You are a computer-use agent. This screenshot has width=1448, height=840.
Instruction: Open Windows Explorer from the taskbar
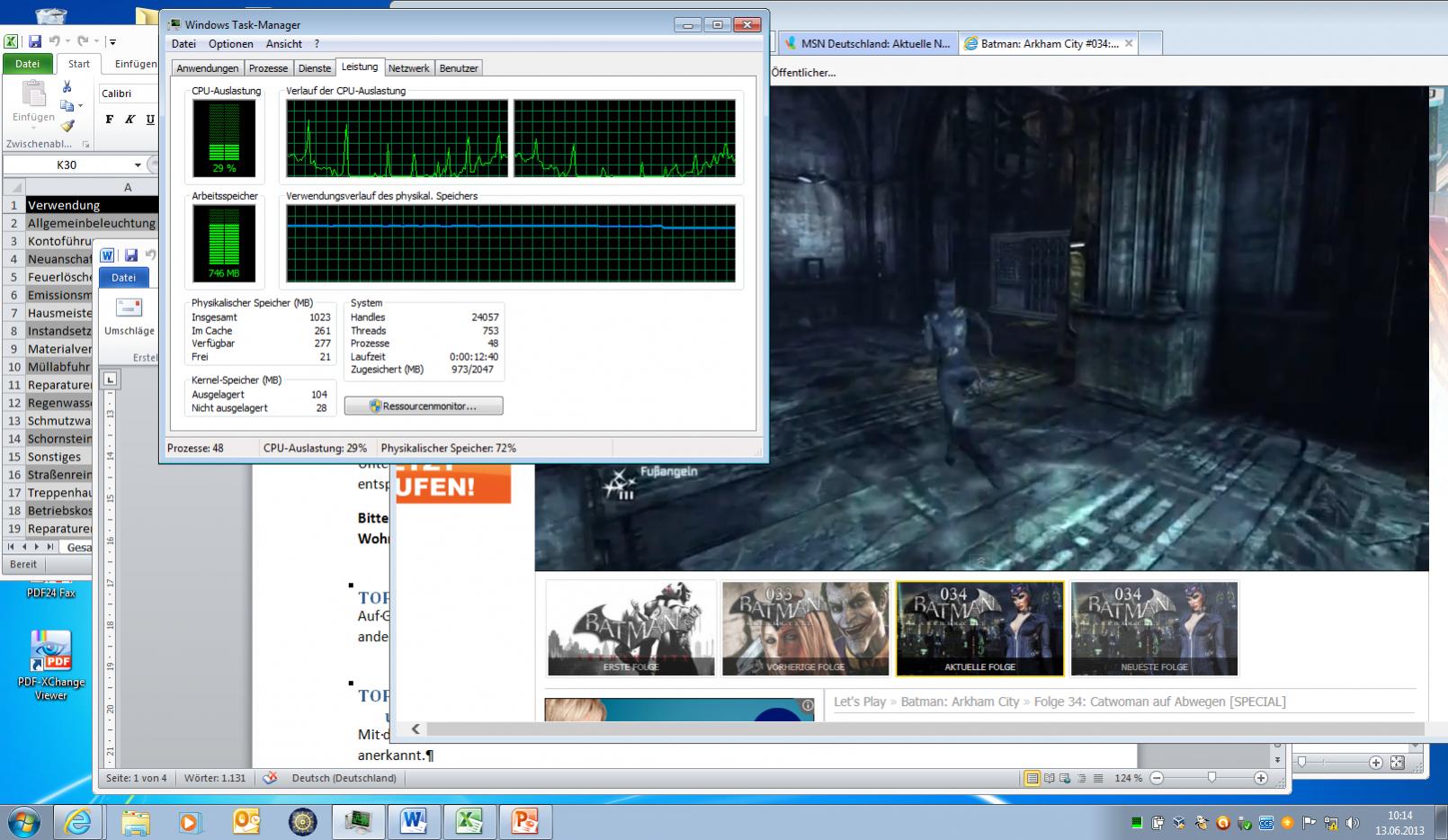[x=135, y=821]
